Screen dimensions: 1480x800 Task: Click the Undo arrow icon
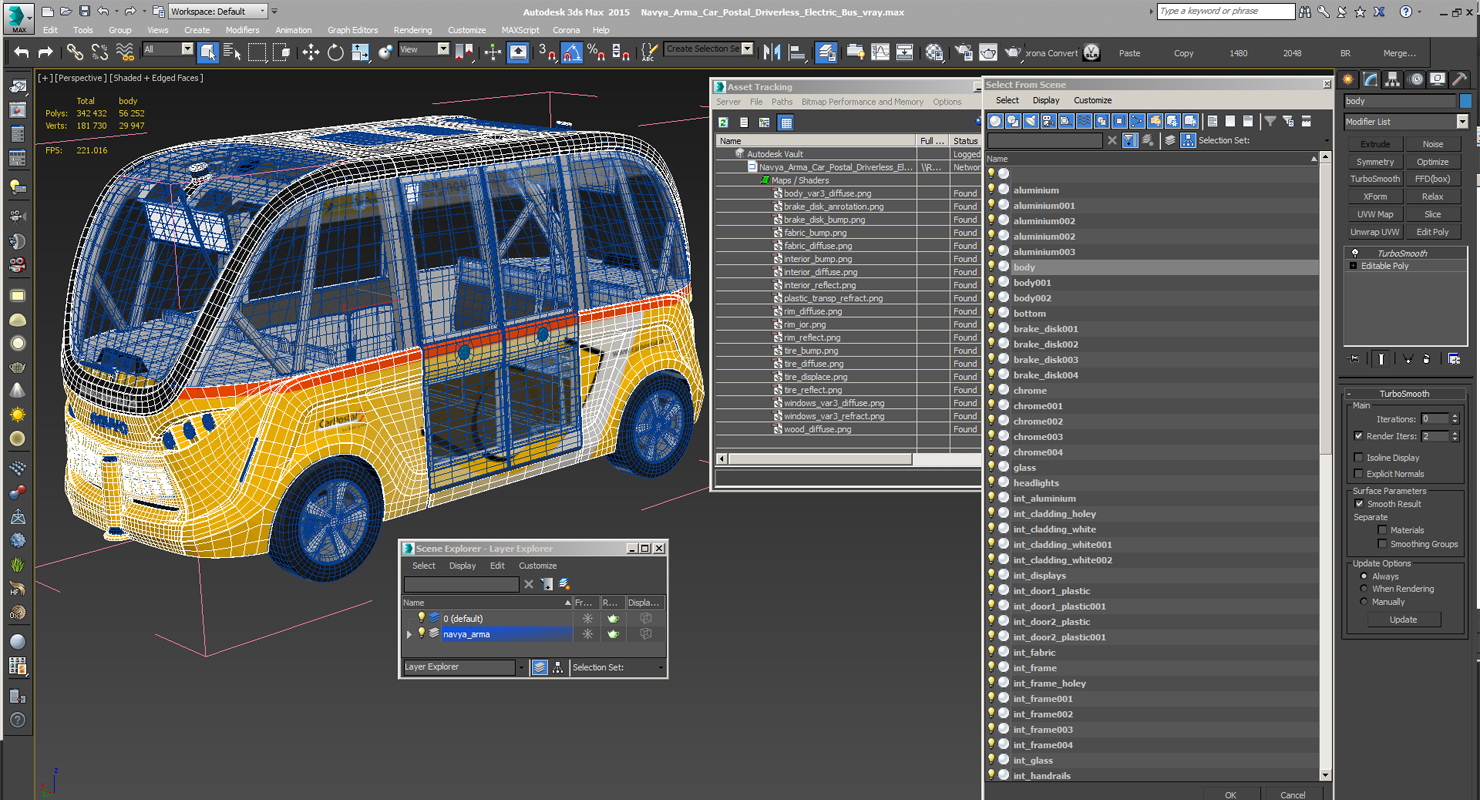[x=21, y=52]
